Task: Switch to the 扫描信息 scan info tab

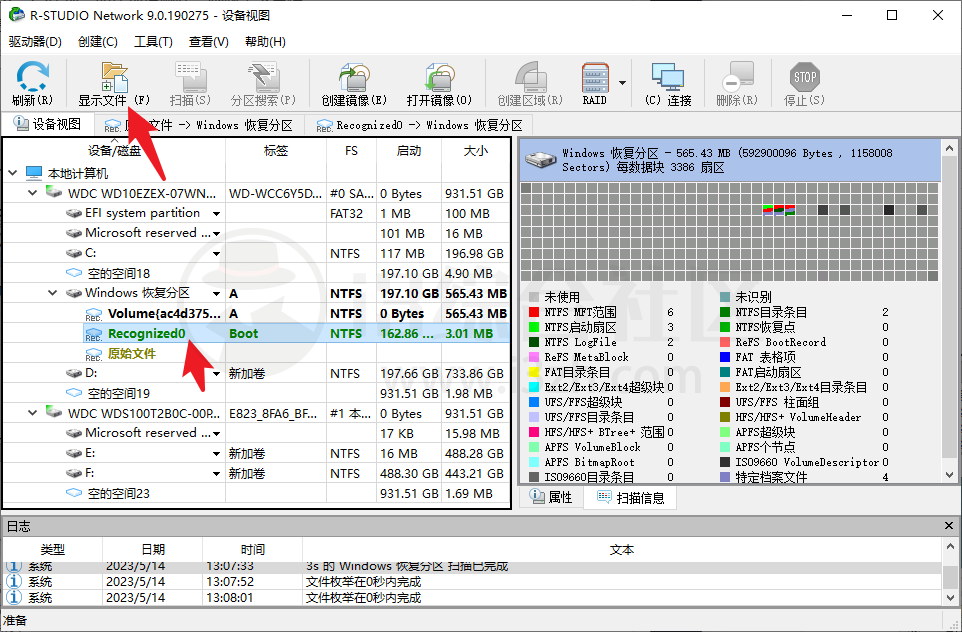Action: click(630, 498)
